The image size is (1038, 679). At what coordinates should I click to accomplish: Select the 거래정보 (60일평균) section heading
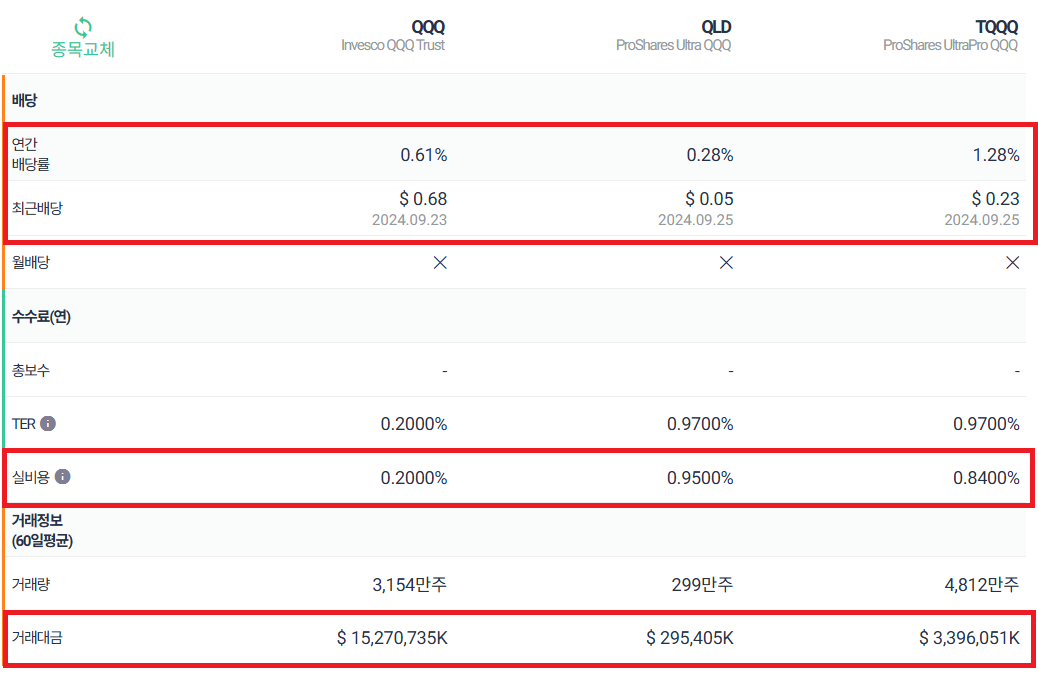(x=42, y=530)
